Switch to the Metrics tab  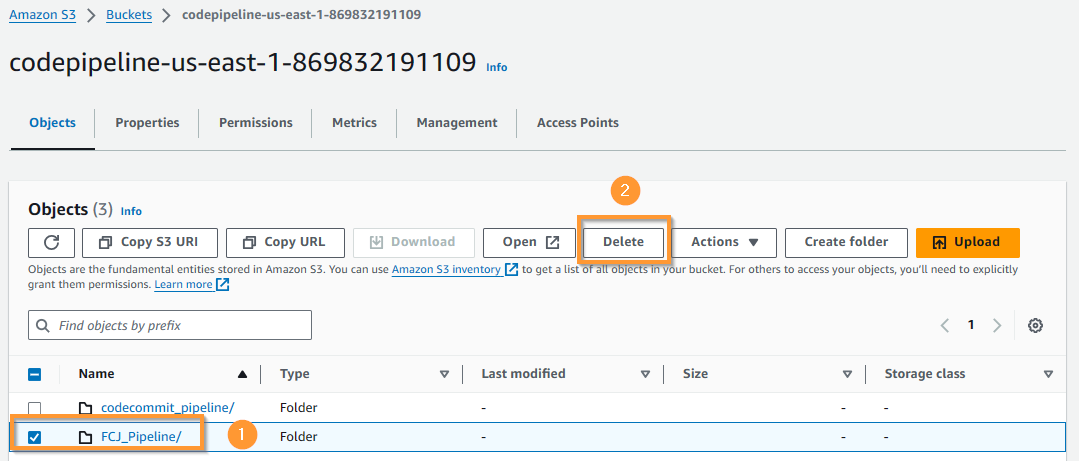click(x=354, y=122)
